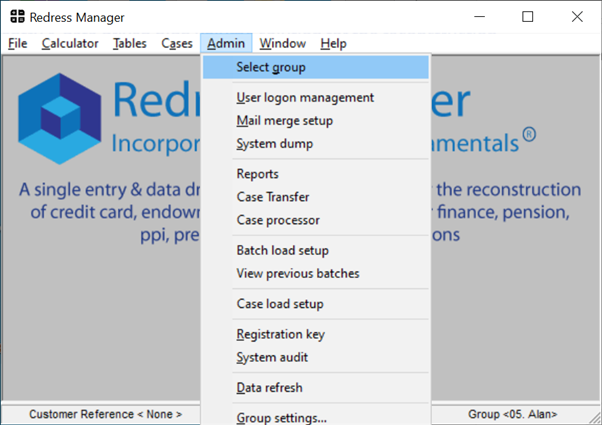Click Customer Reference status bar entry
The width and height of the screenshot is (602, 425).
[106, 414]
